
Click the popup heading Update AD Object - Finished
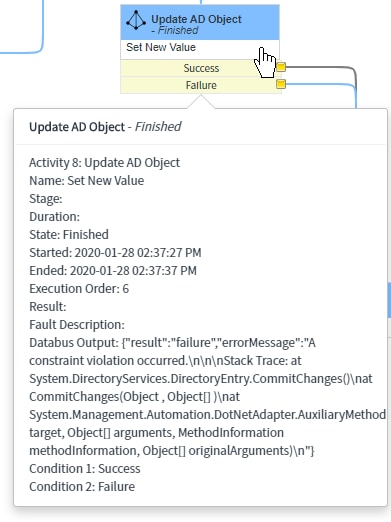tap(105, 127)
